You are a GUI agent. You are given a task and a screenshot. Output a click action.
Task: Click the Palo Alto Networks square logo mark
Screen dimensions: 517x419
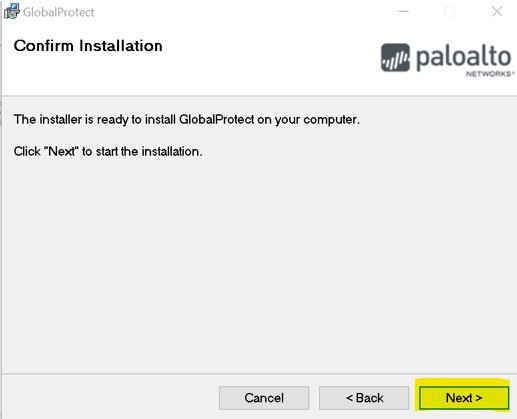tap(395, 57)
